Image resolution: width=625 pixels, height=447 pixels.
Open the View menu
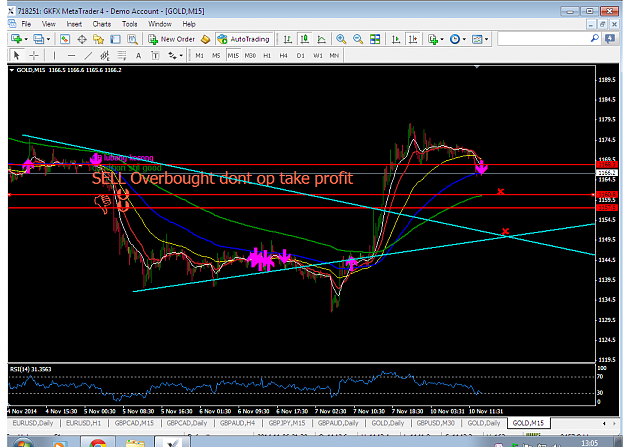[49, 24]
